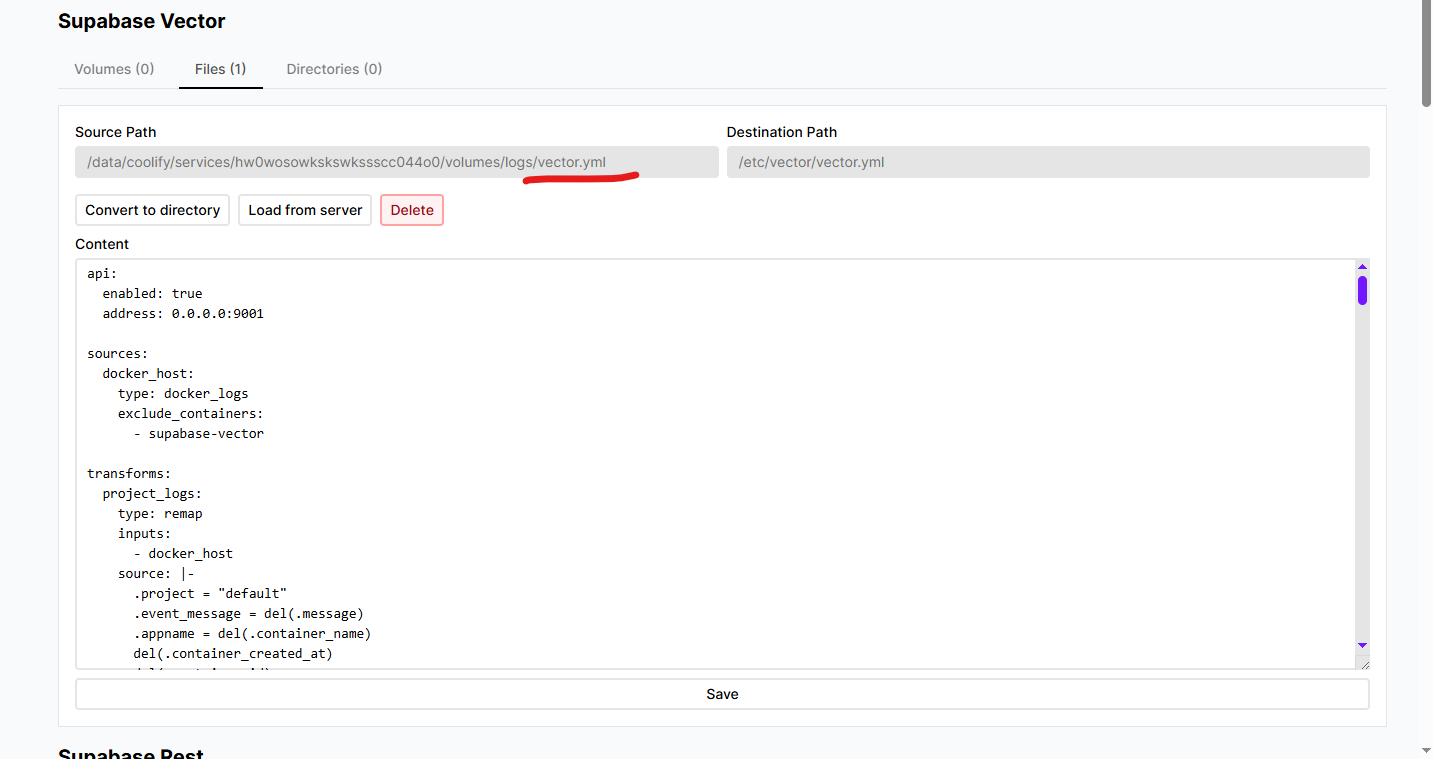
Task: Click the 'docker_host:' line under sources
Action: coord(148,374)
